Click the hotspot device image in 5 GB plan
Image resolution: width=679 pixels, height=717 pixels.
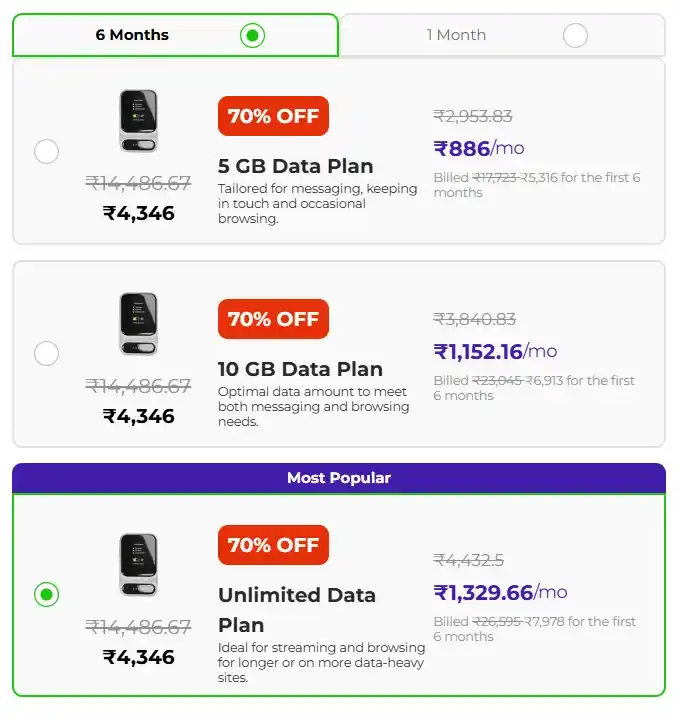point(138,122)
